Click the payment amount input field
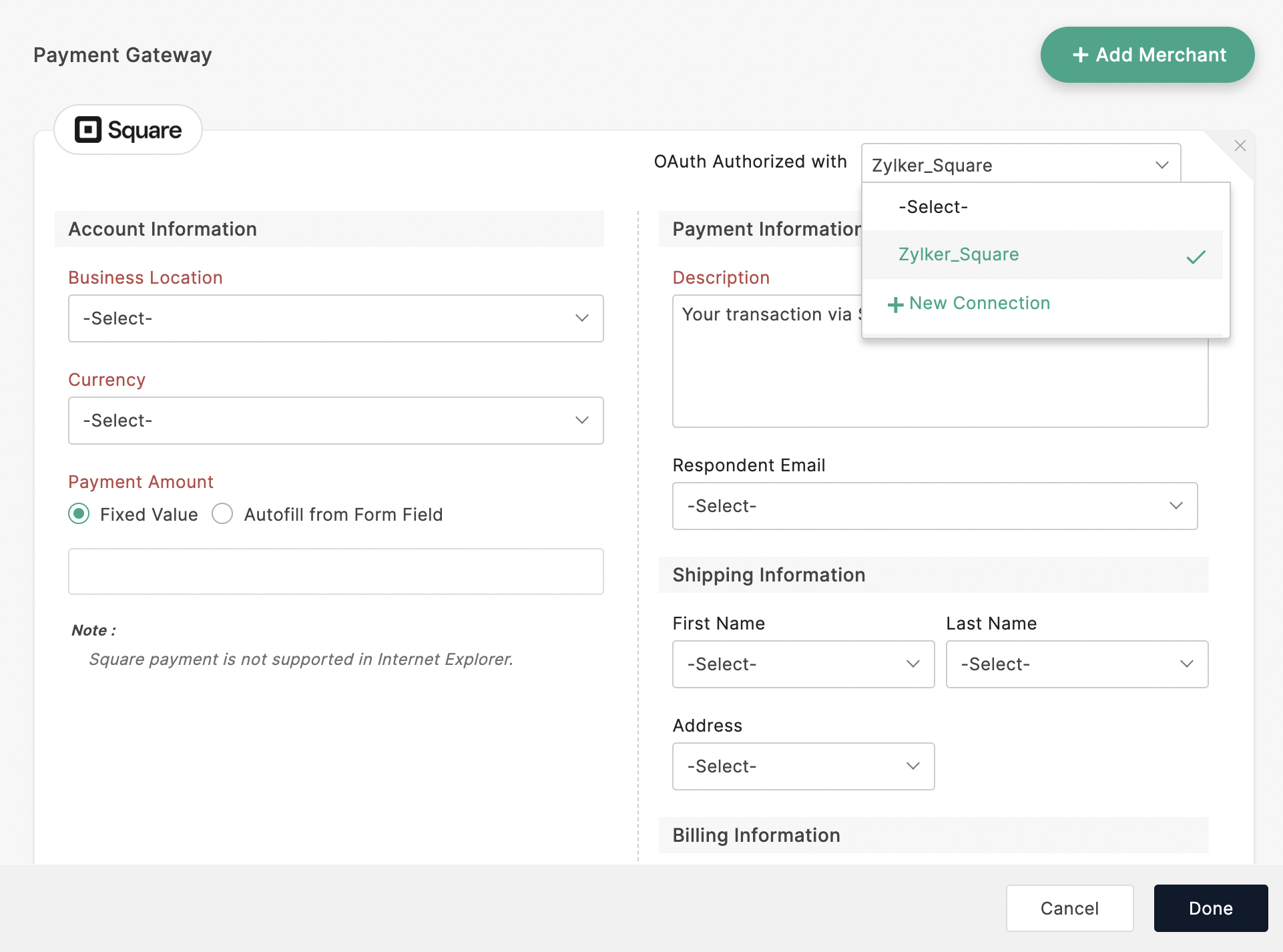Screen dimensions: 1283x952 [336, 571]
